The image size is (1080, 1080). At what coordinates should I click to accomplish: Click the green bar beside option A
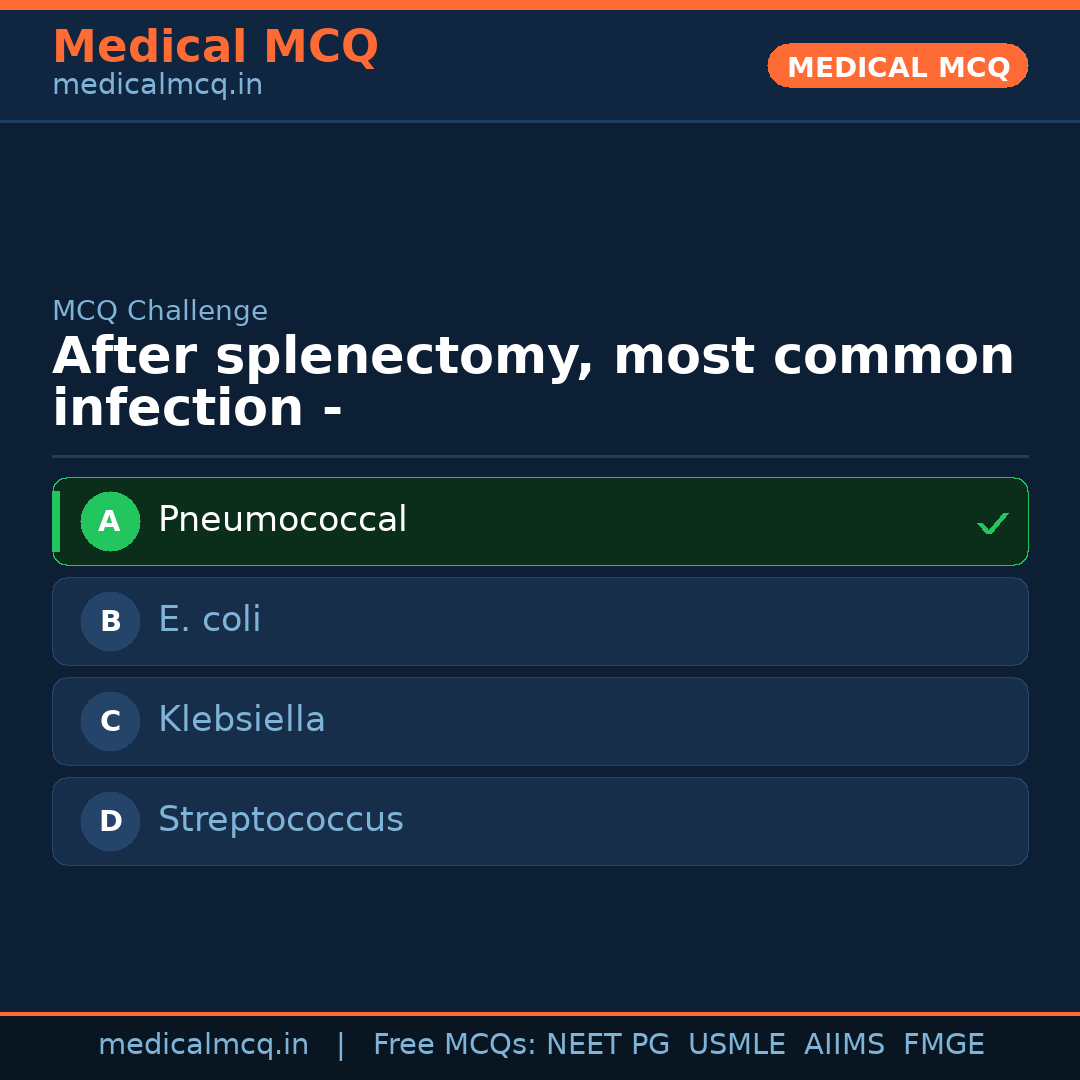coord(56,521)
